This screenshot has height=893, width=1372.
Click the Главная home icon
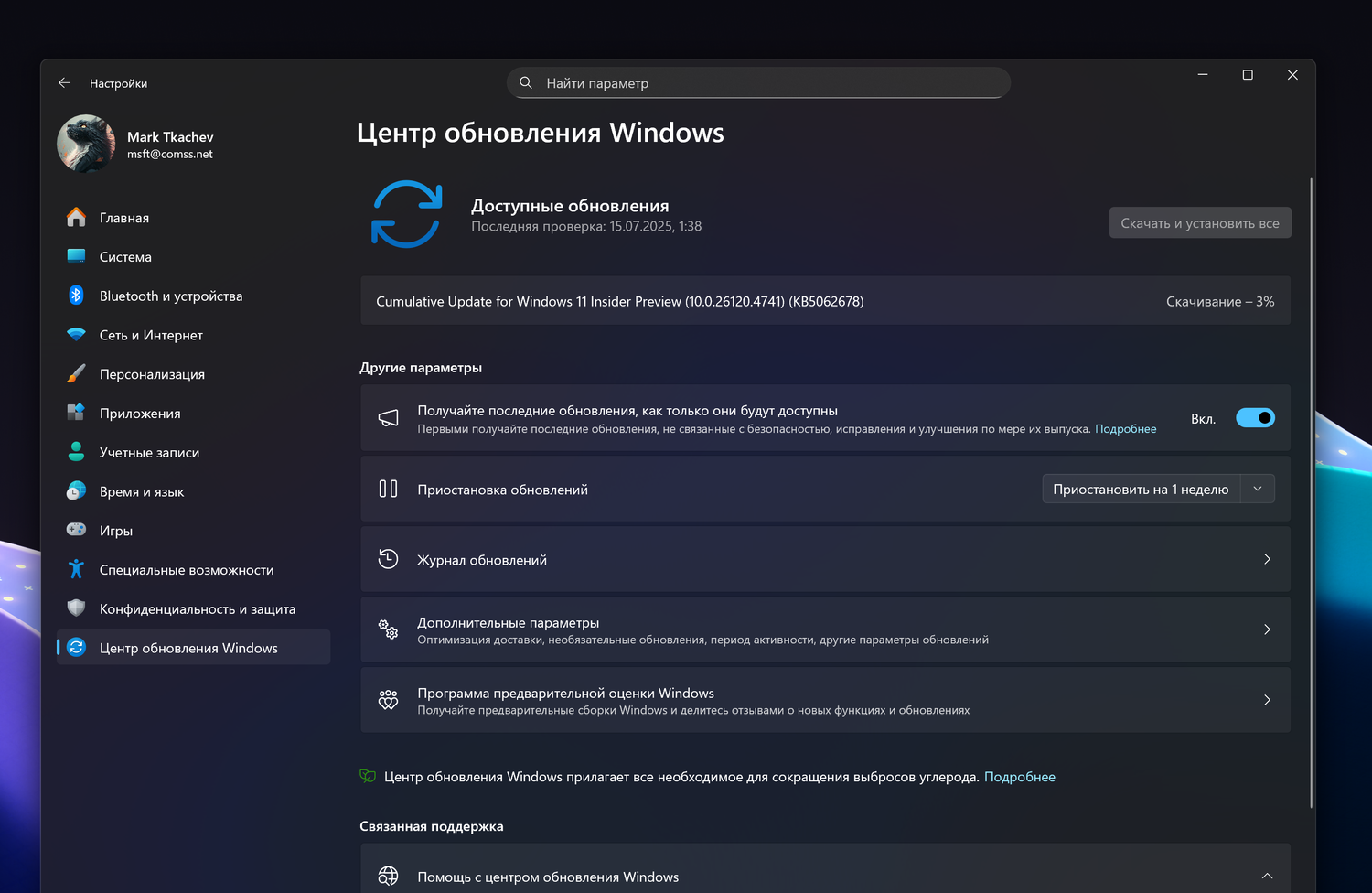click(x=76, y=218)
